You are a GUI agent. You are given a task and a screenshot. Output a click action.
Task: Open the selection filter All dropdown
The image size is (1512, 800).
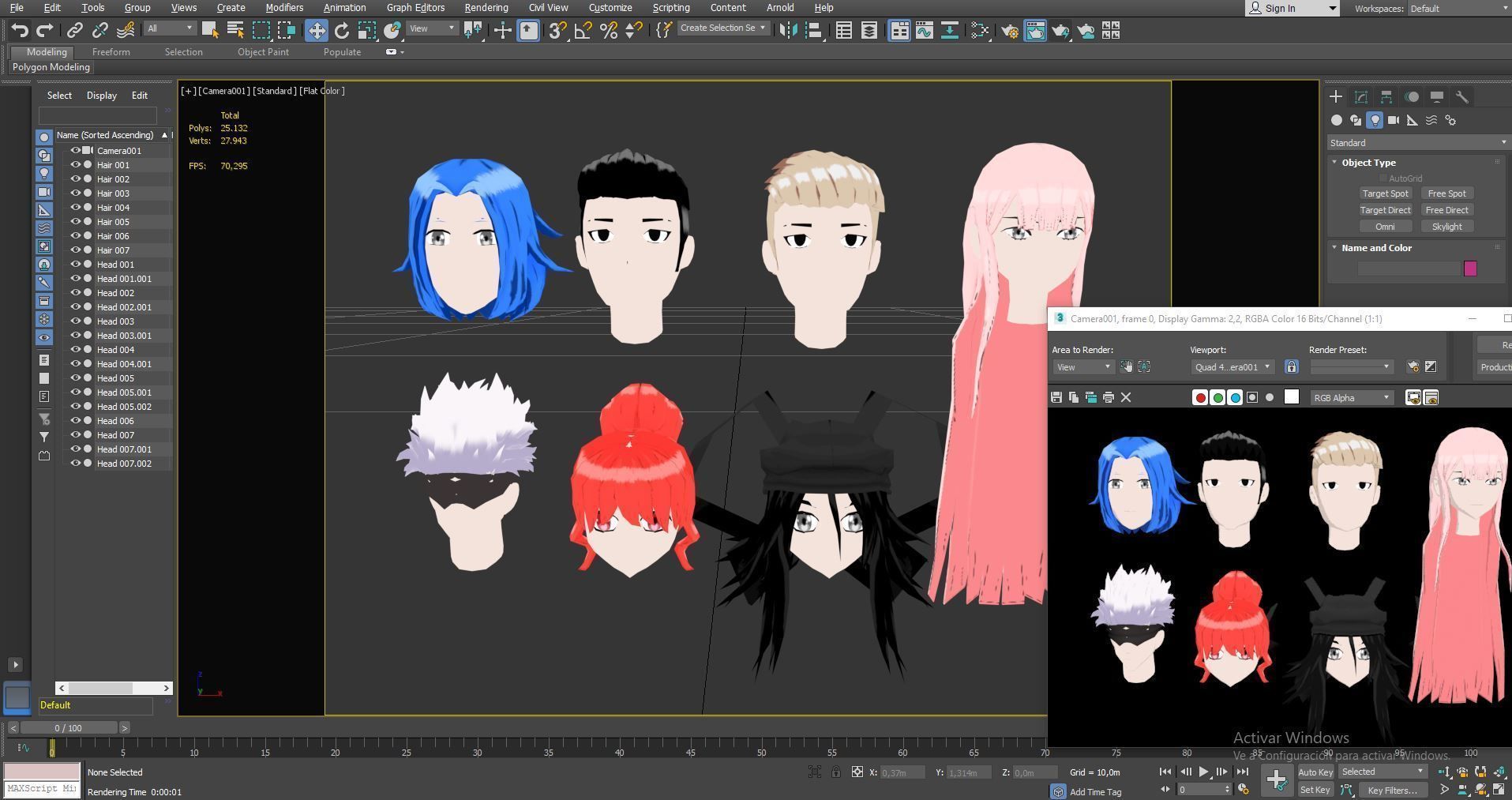point(170,28)
